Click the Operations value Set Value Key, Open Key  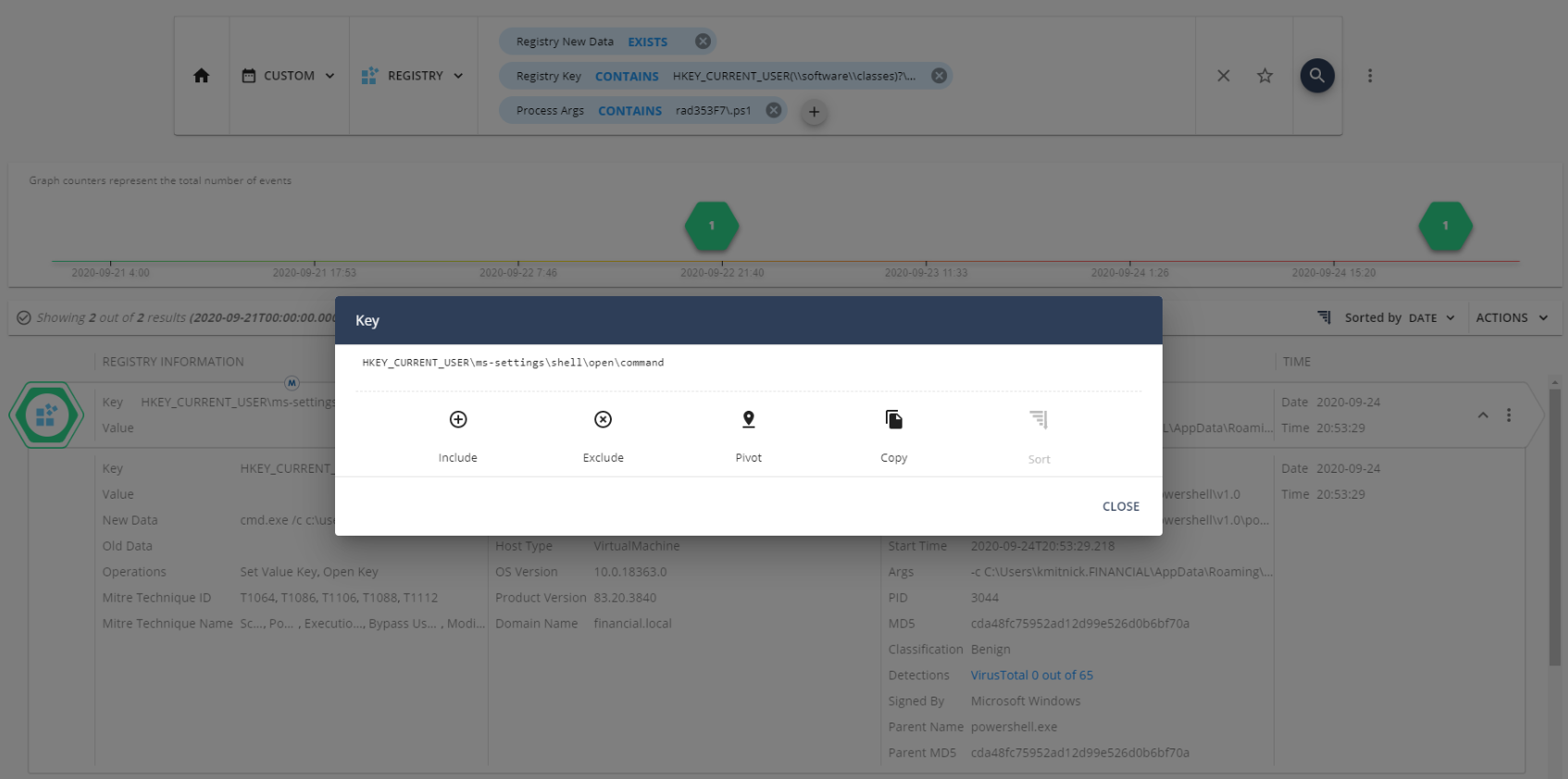coord(309,572)
